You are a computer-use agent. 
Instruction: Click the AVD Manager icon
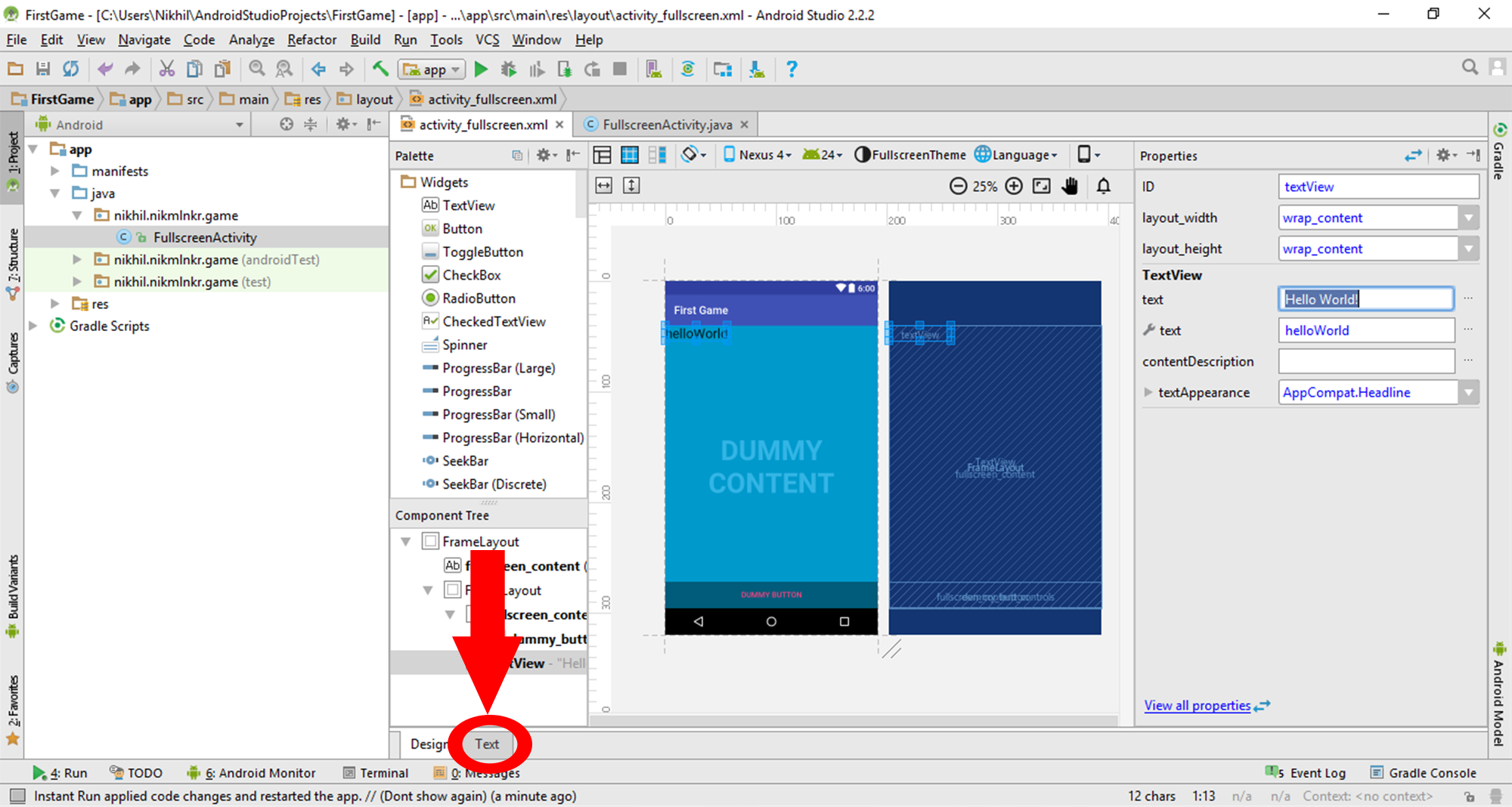pos(654,70)
